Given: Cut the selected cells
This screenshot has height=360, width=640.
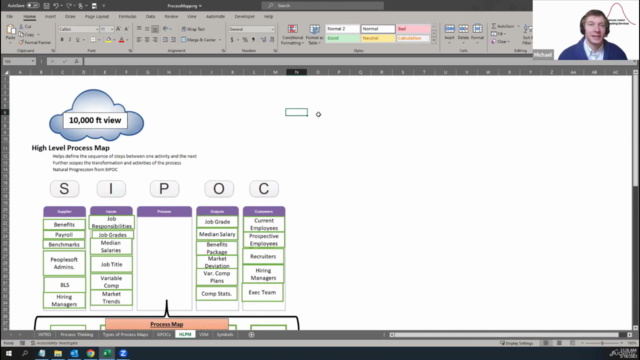Looking at the screenshot, I should 25,27.
